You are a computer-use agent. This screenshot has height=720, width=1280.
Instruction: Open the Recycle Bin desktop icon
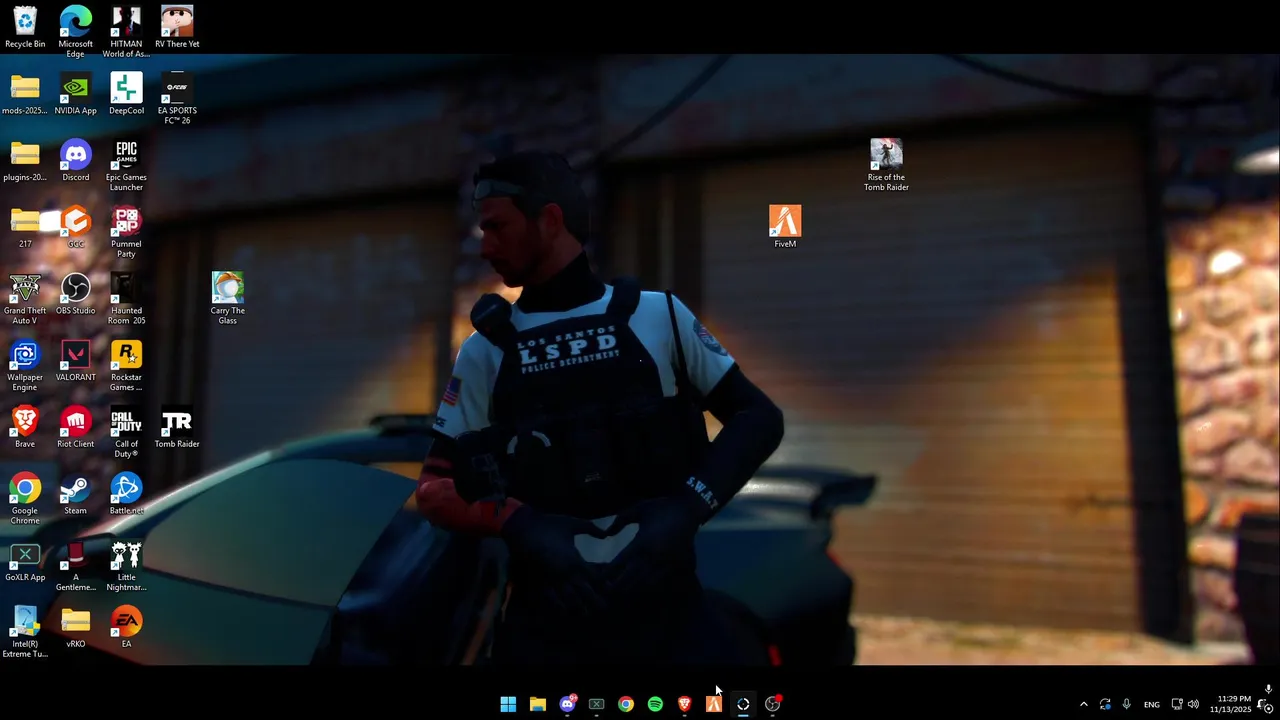pyautogui.click(x=25, y=27)
